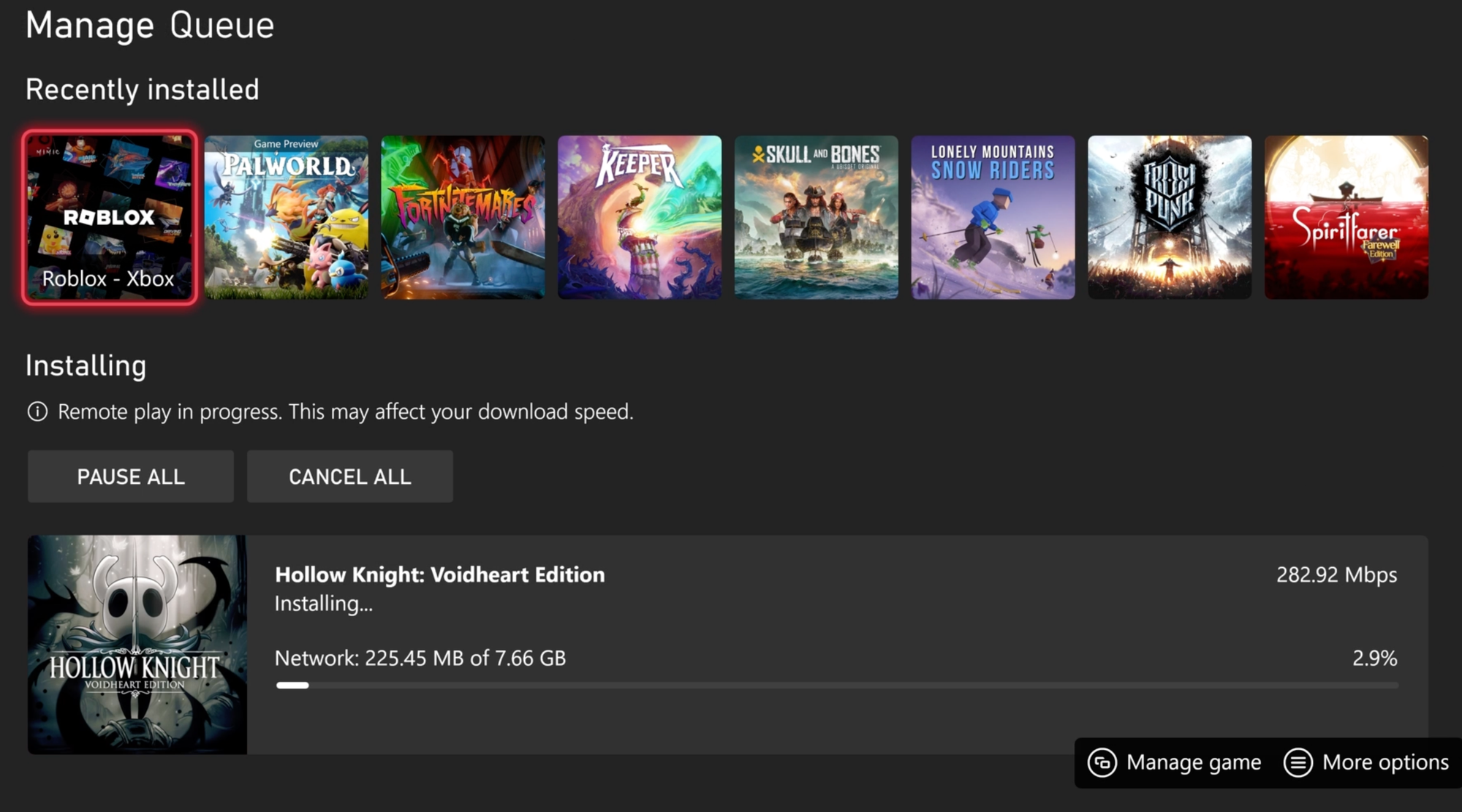Pause all active downloads
The height and width of the screenshot is (812, 1462).
(130, 477)
